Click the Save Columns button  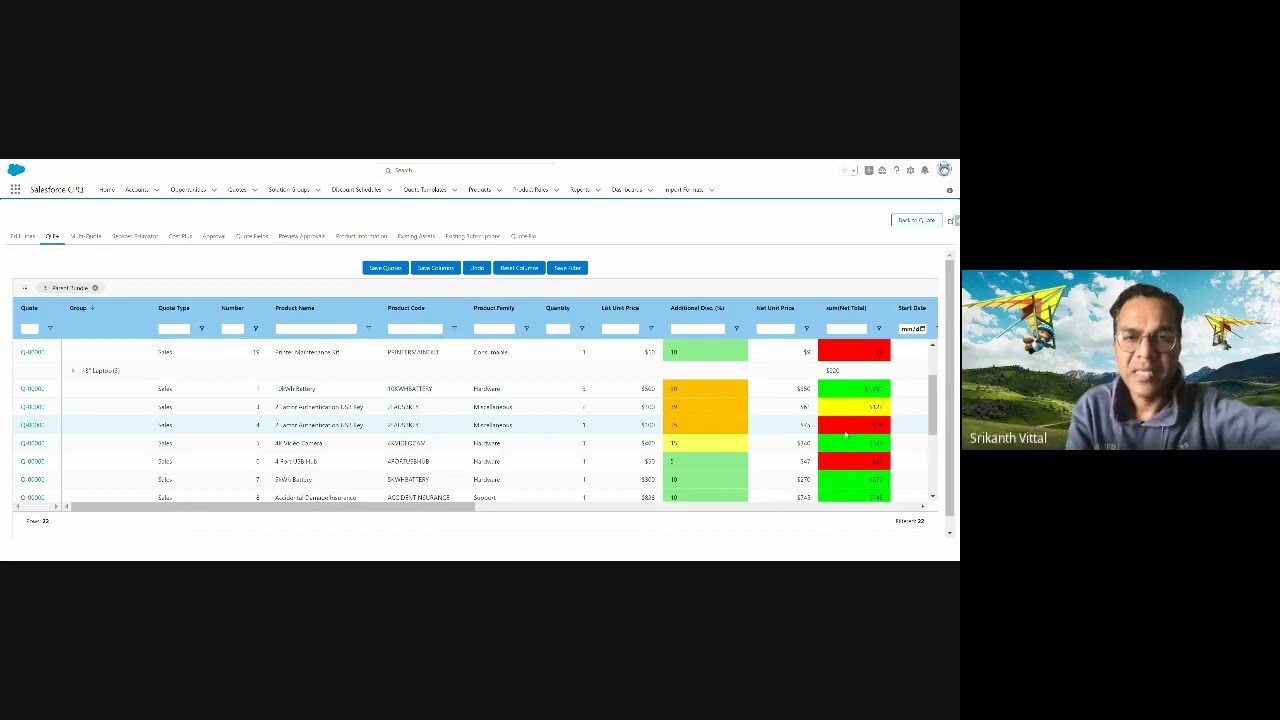[435, 268]
